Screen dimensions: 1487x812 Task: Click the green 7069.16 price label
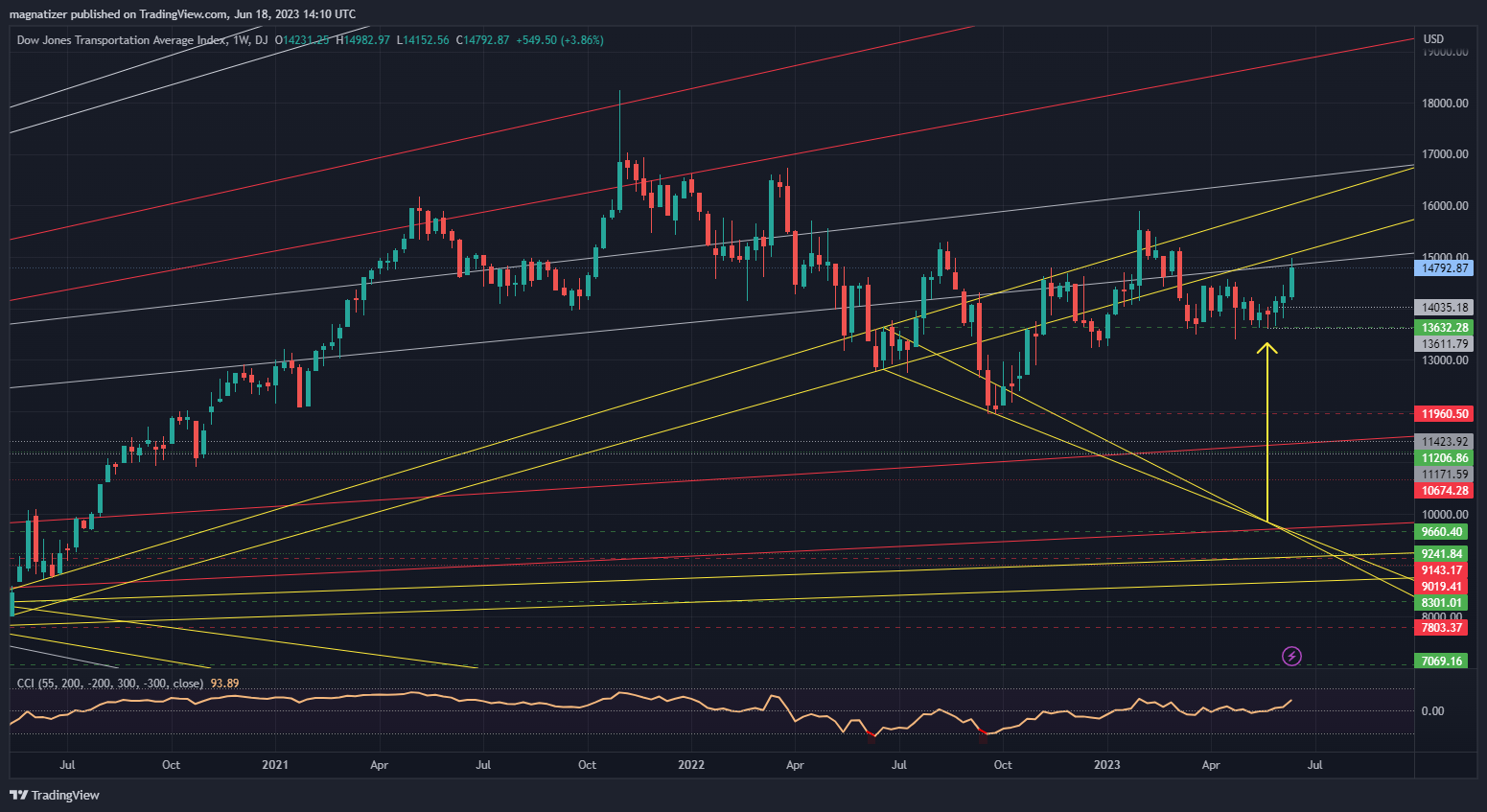pyautogui.click(x=1441, y=661)
